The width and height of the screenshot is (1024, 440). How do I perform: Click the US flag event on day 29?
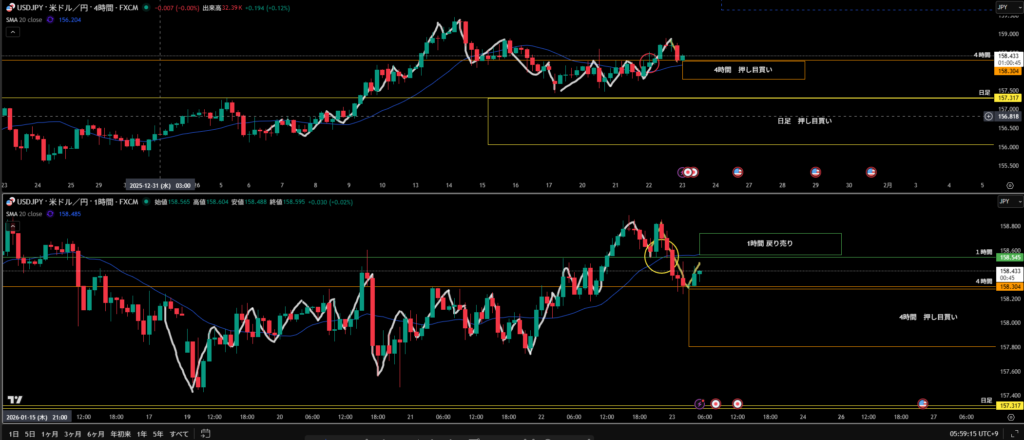815,172
